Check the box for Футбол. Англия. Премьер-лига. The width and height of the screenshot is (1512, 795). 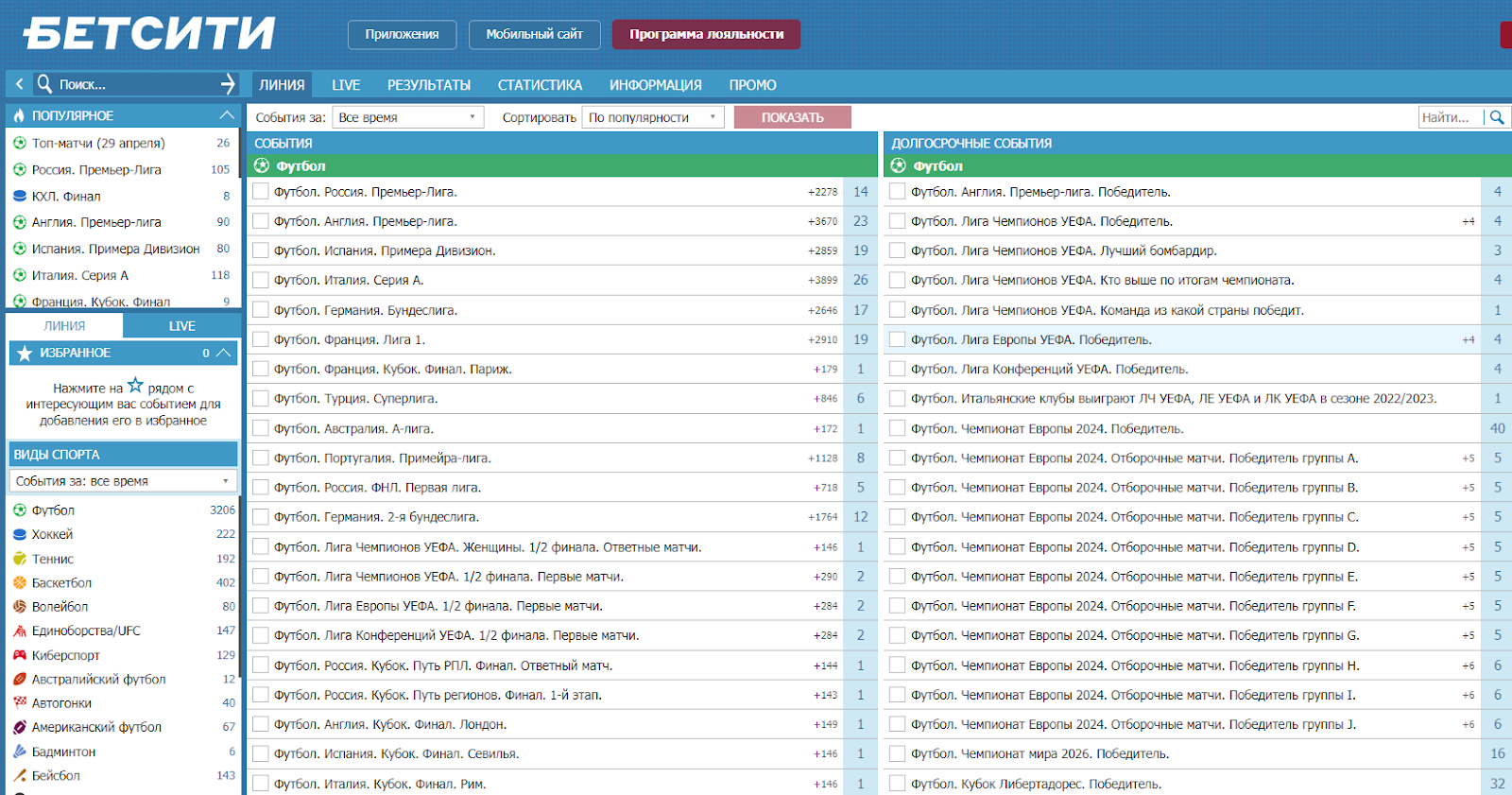coord(261,220)
